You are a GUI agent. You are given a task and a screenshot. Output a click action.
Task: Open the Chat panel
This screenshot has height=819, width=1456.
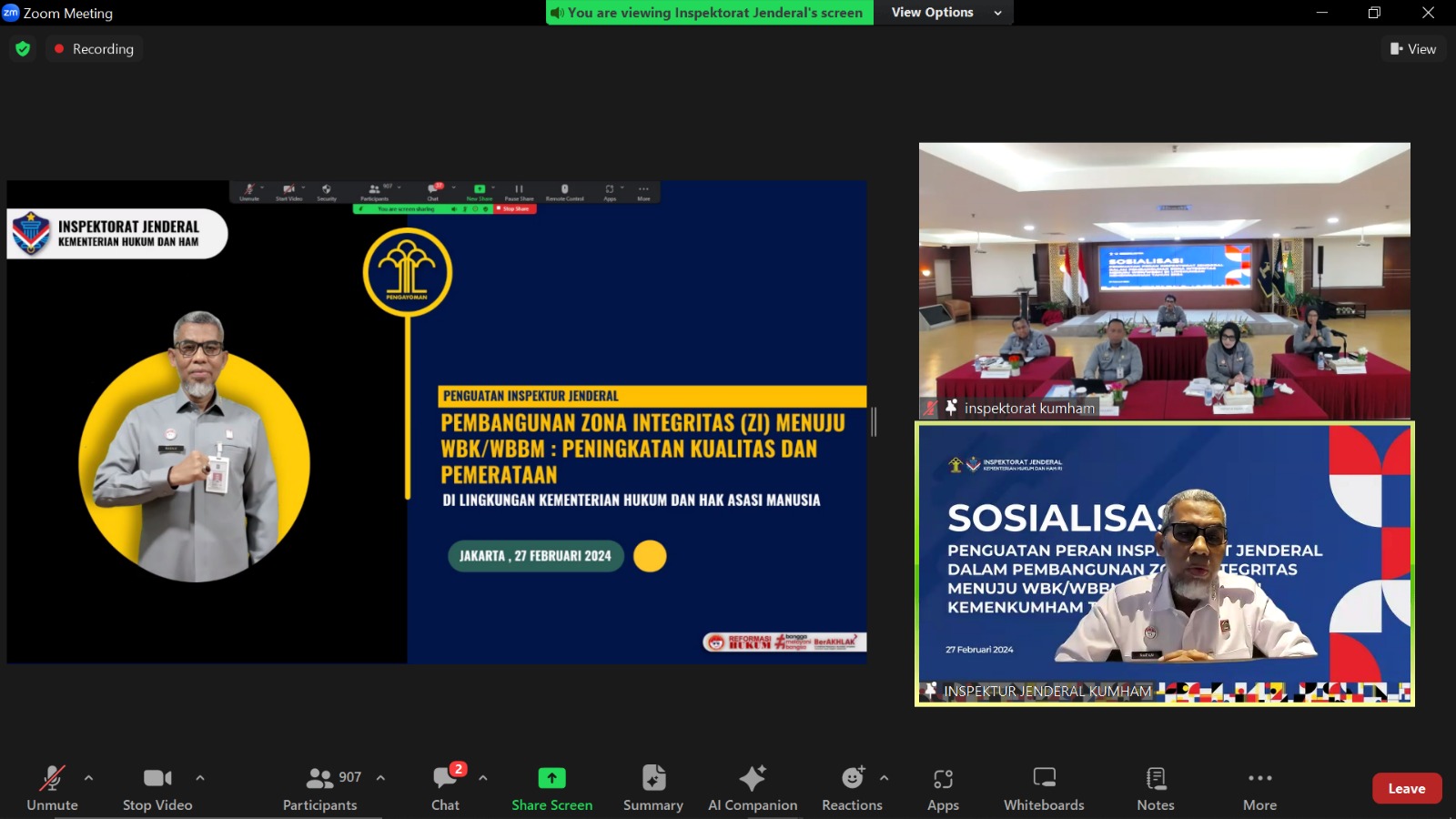coord(445,788)
